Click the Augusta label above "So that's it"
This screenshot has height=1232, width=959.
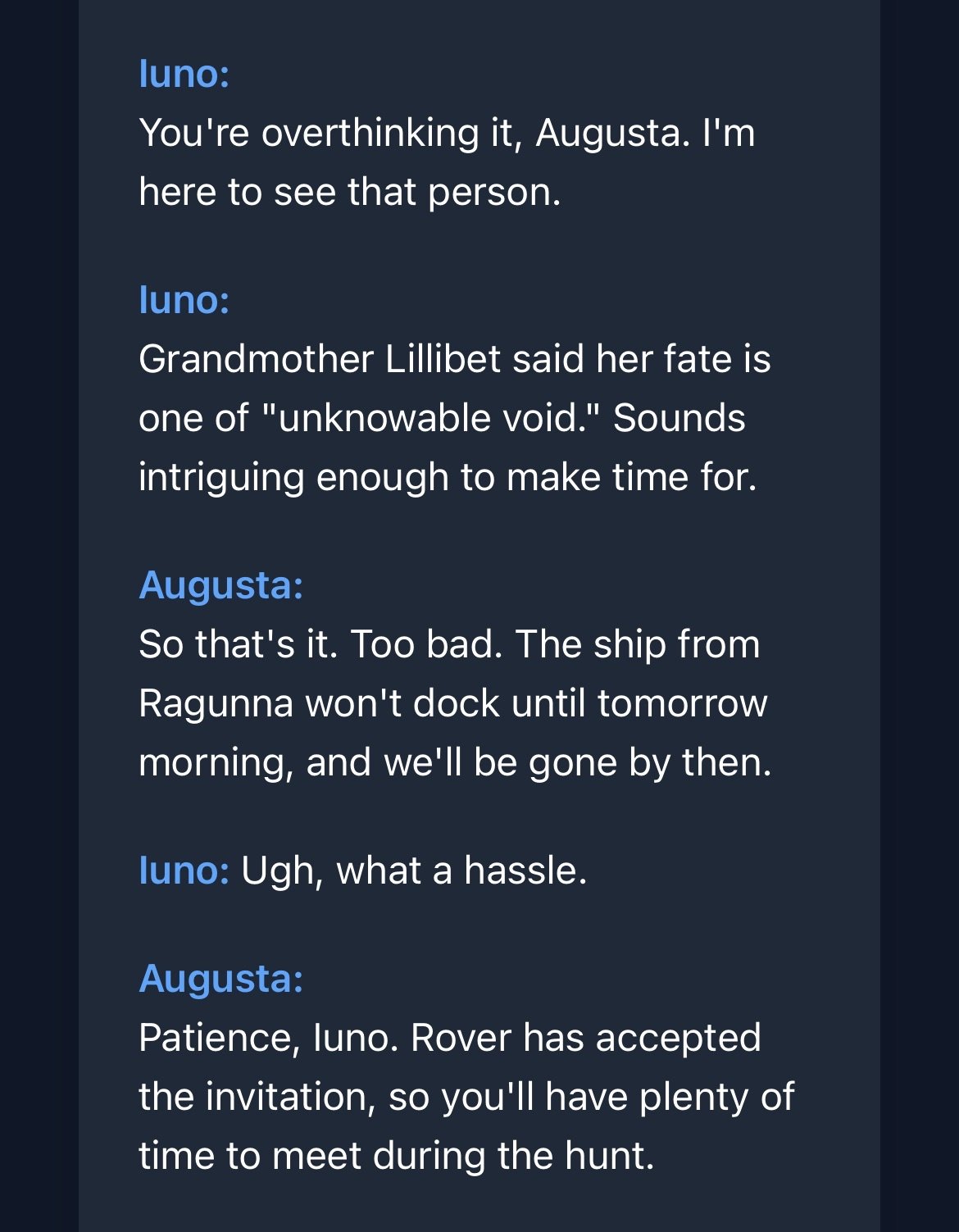[x=221, y=585]
